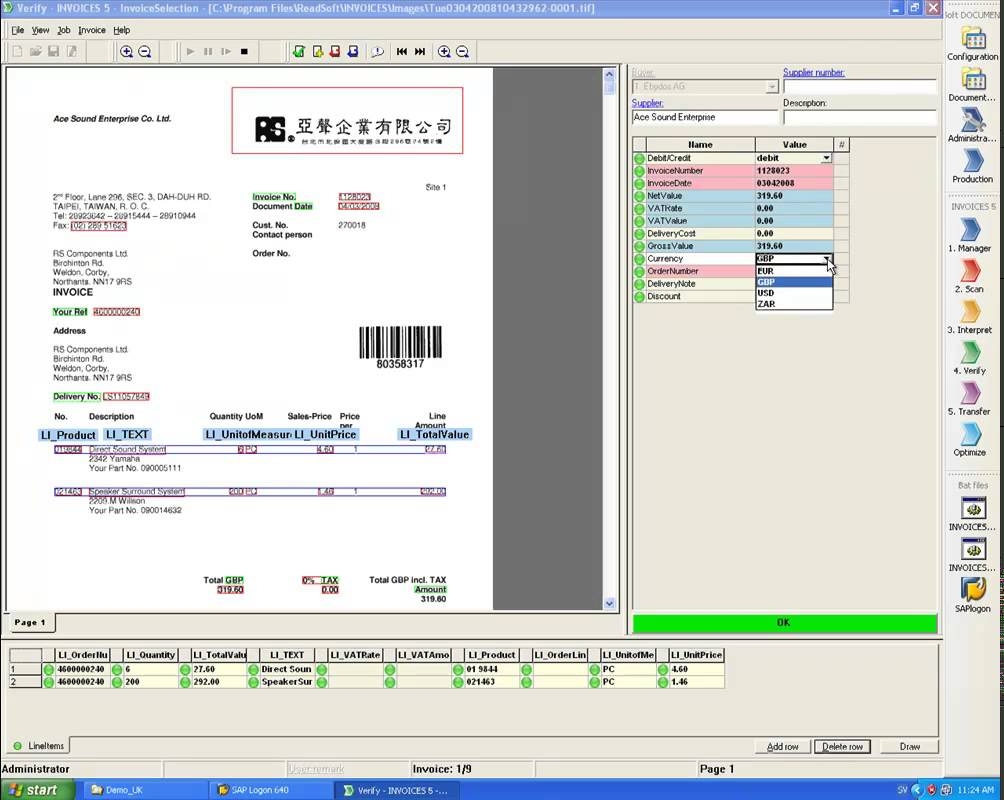Click the zoom-in magnifier after the last-invoice icon
The image size is (1004, 800).
point(444,52)
